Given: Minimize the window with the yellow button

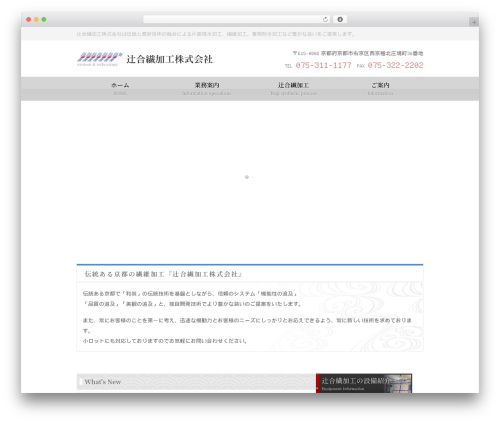Looking at the screenshot, I should (x=36, y=20).
